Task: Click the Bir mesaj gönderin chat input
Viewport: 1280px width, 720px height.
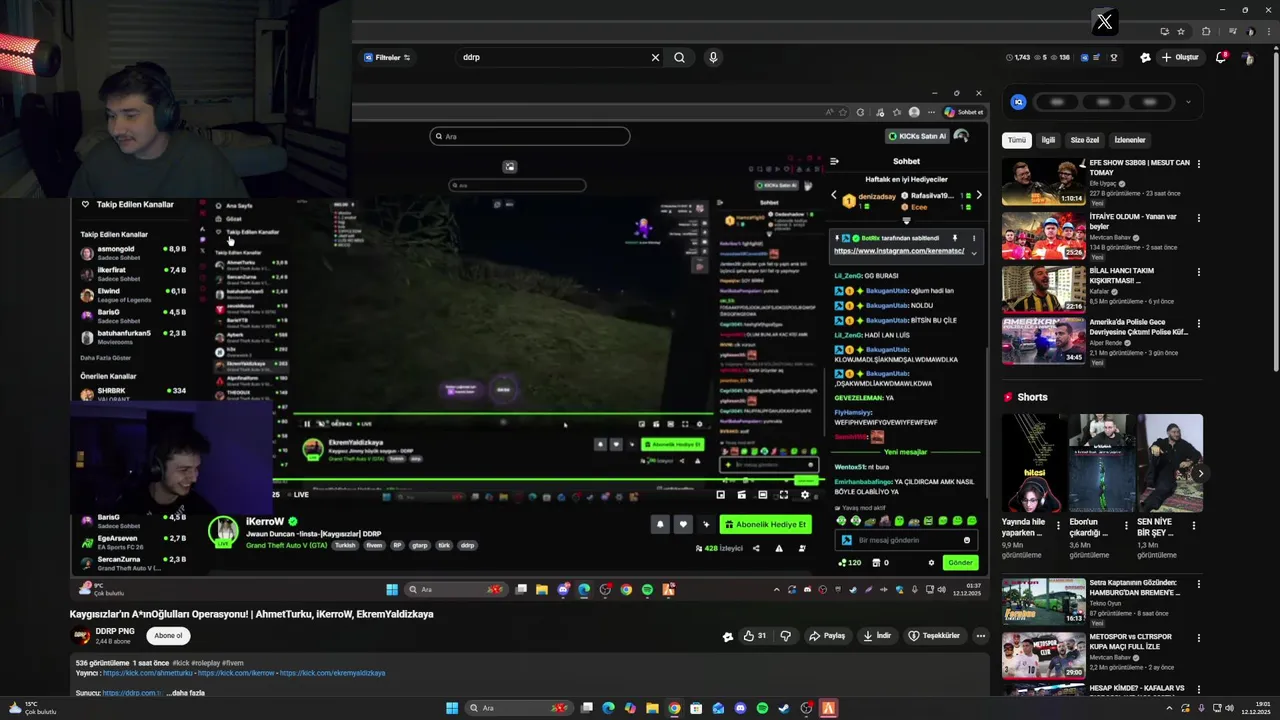Action: (906, 540)
